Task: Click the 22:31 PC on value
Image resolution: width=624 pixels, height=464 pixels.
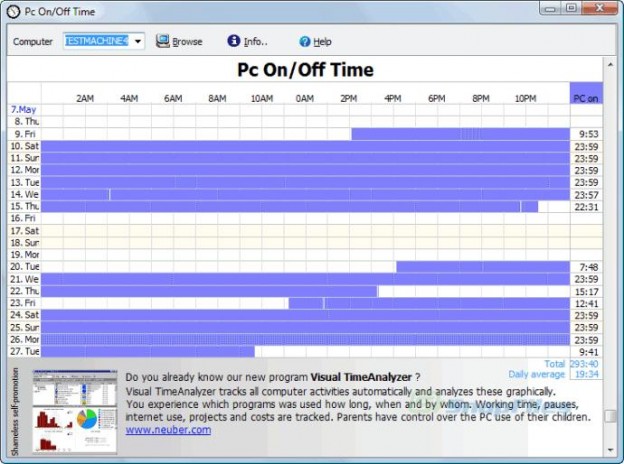Action: 586,207
